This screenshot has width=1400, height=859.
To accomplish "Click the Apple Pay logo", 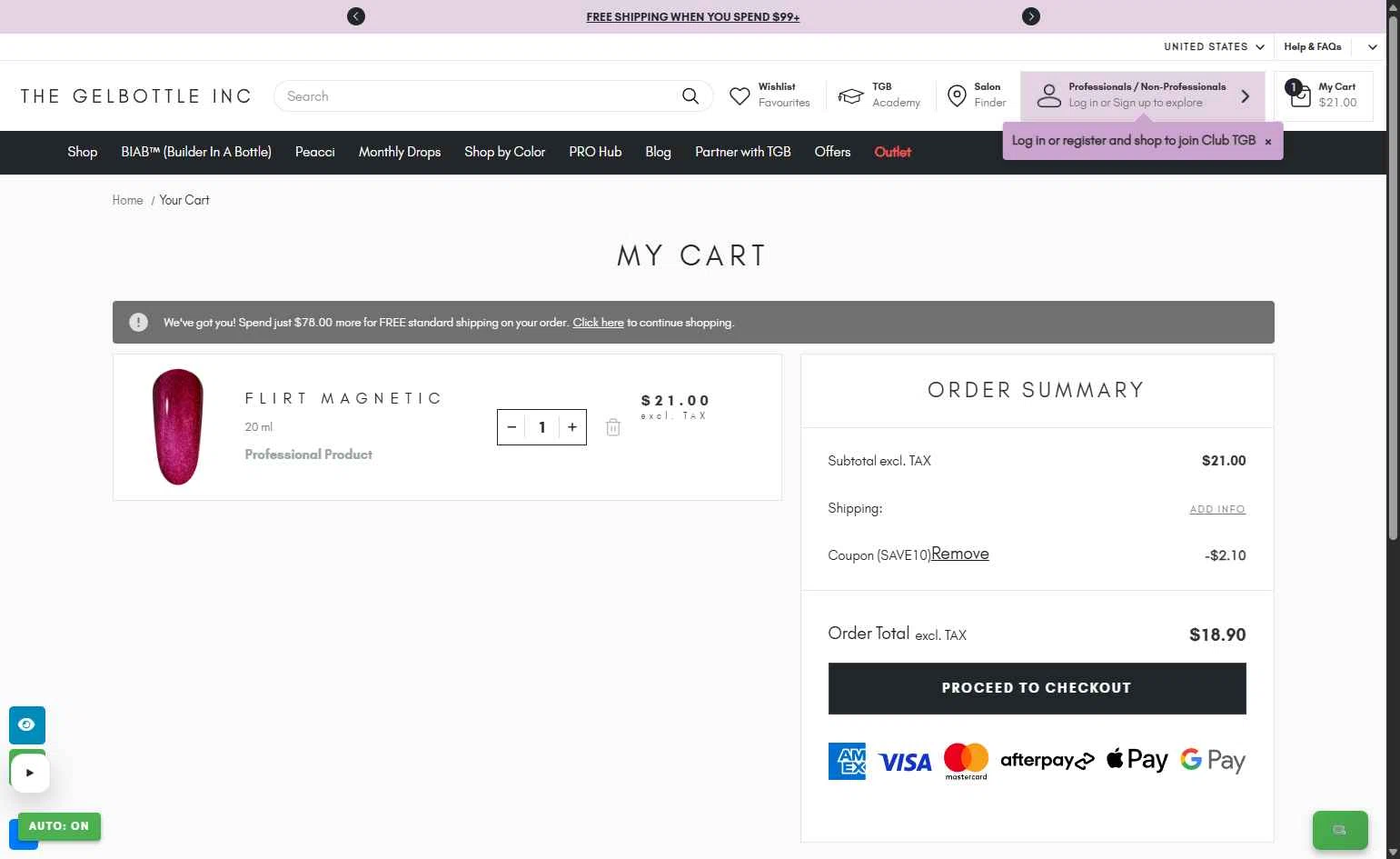I will [1137, 760].
